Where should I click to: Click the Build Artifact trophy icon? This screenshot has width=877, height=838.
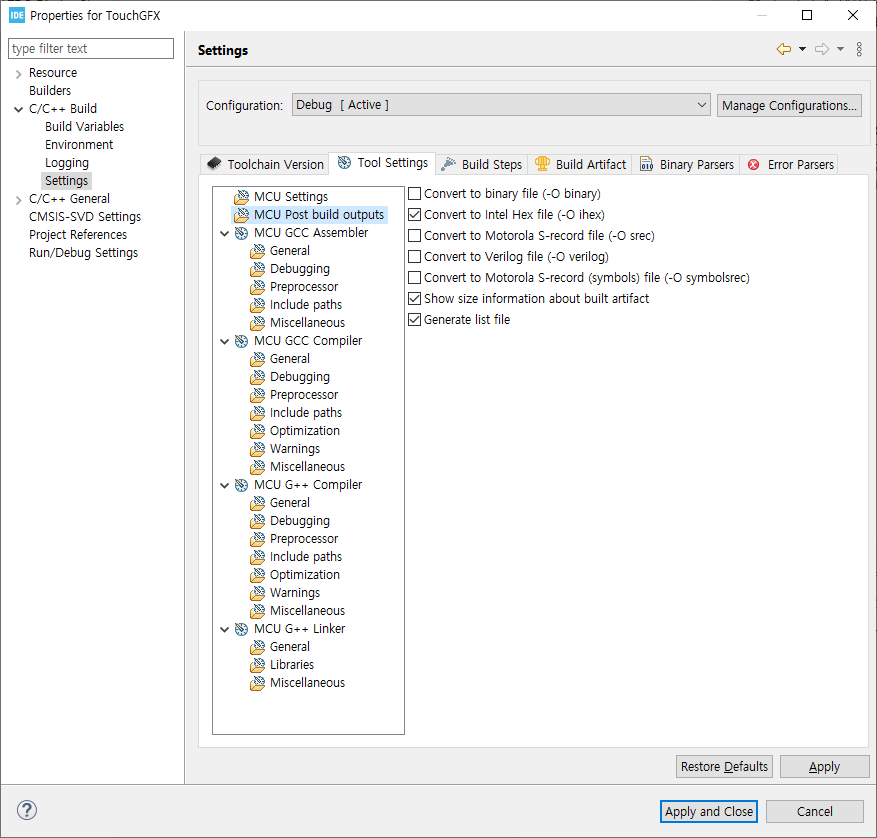[x=542, y=163]
